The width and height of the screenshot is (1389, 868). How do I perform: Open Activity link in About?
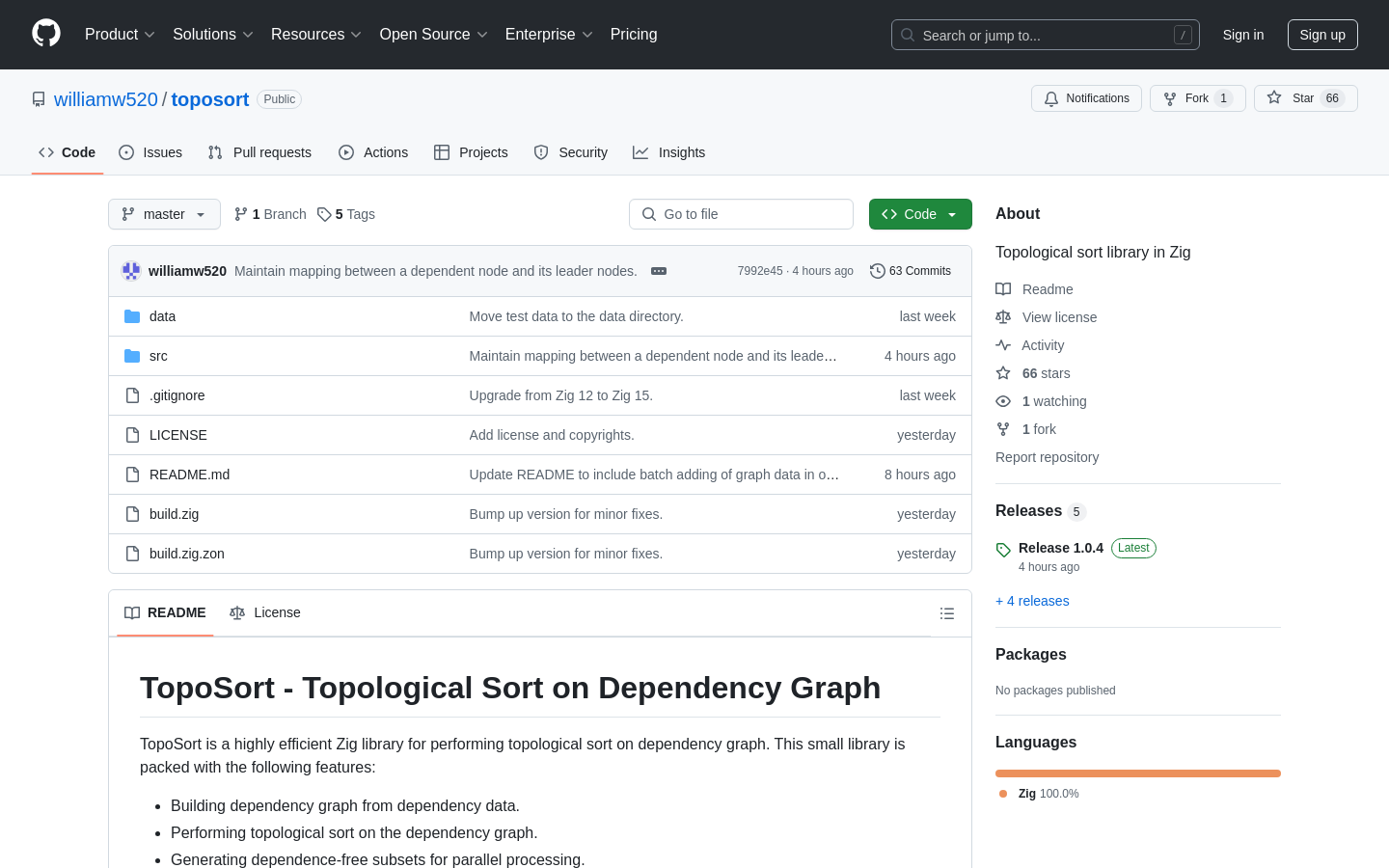pos(1029,345)
